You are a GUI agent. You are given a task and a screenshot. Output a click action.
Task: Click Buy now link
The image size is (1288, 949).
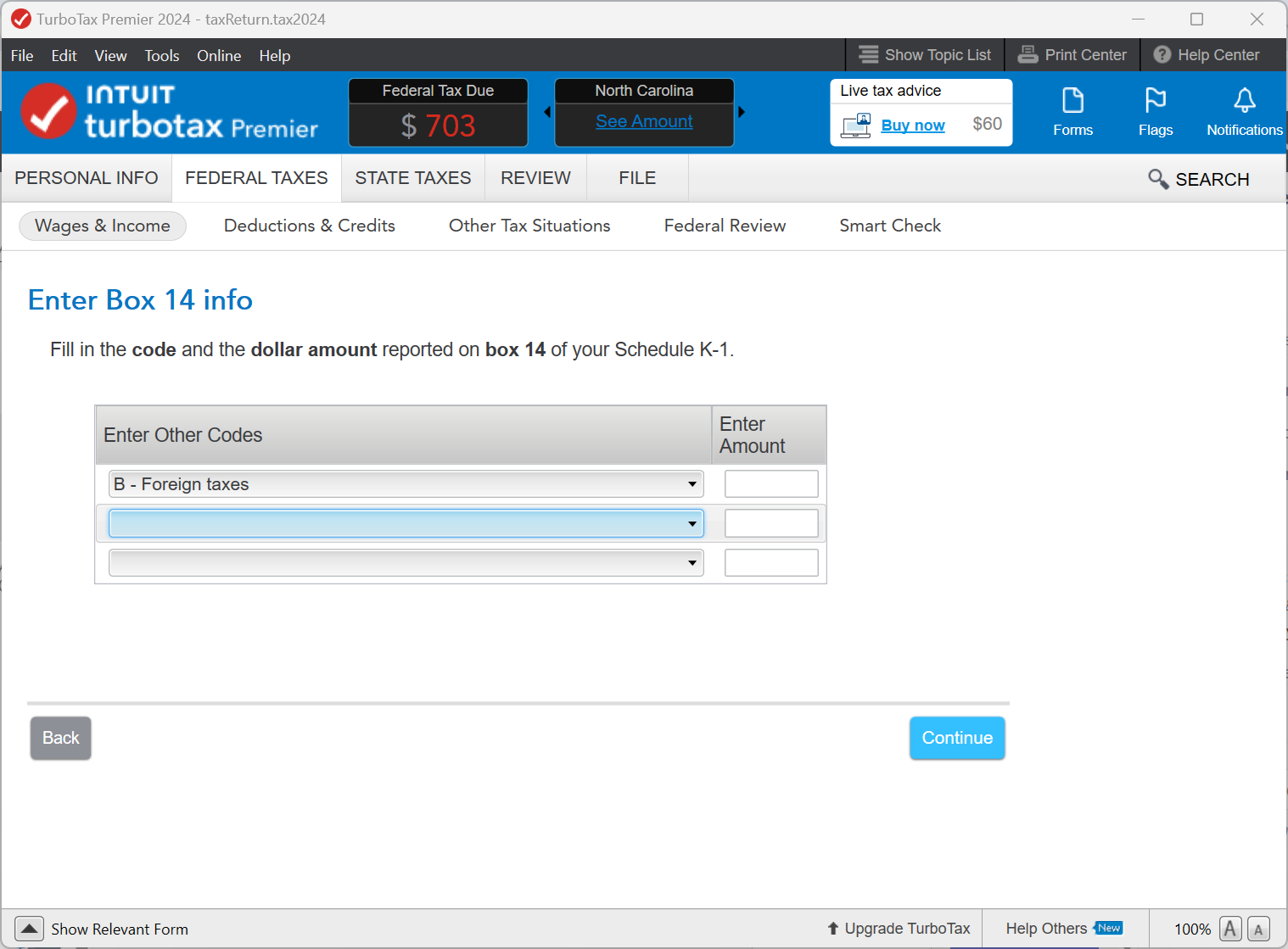coord(913,126)
